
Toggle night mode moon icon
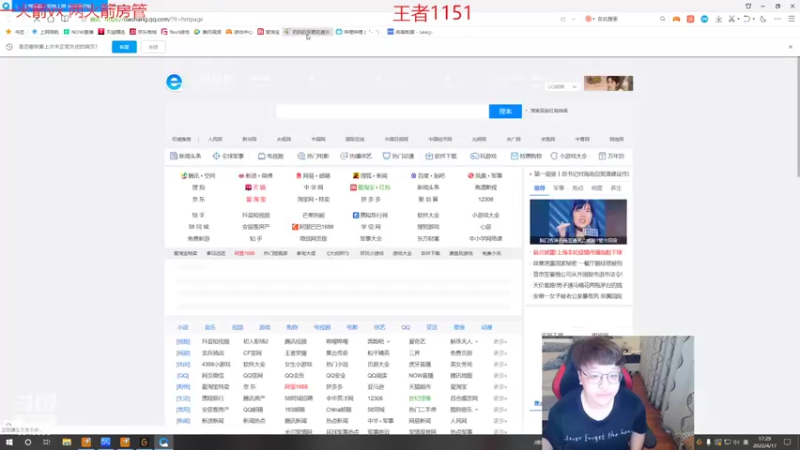763,19
